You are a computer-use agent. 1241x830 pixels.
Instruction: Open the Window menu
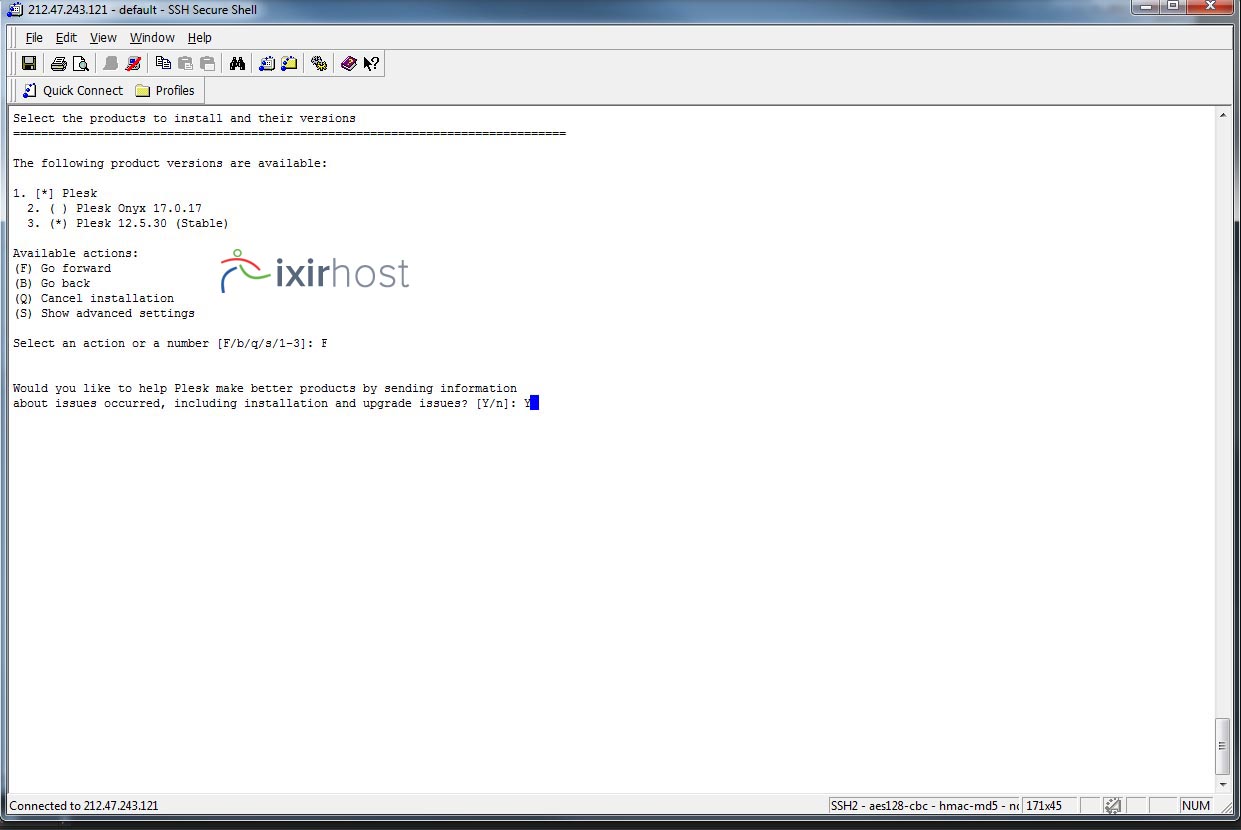[152, 38]
